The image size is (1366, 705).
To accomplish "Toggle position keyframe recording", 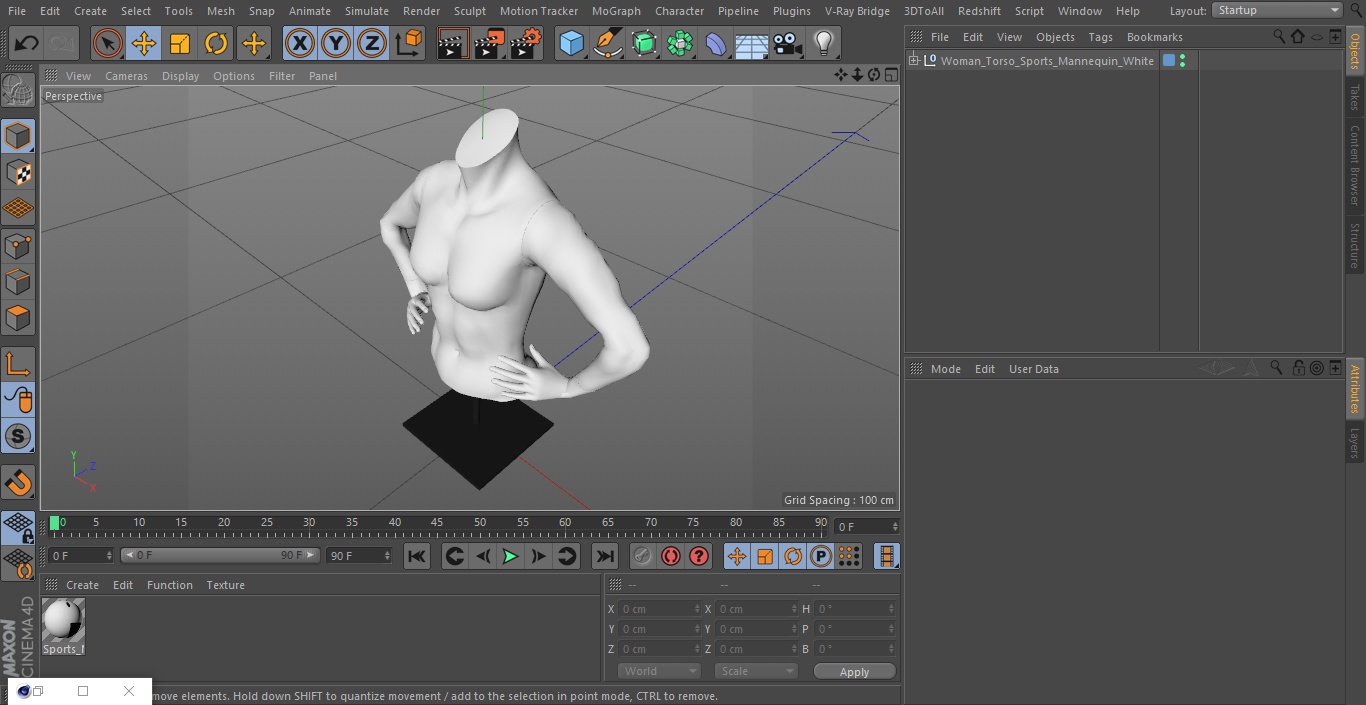I will click(737, 556).
